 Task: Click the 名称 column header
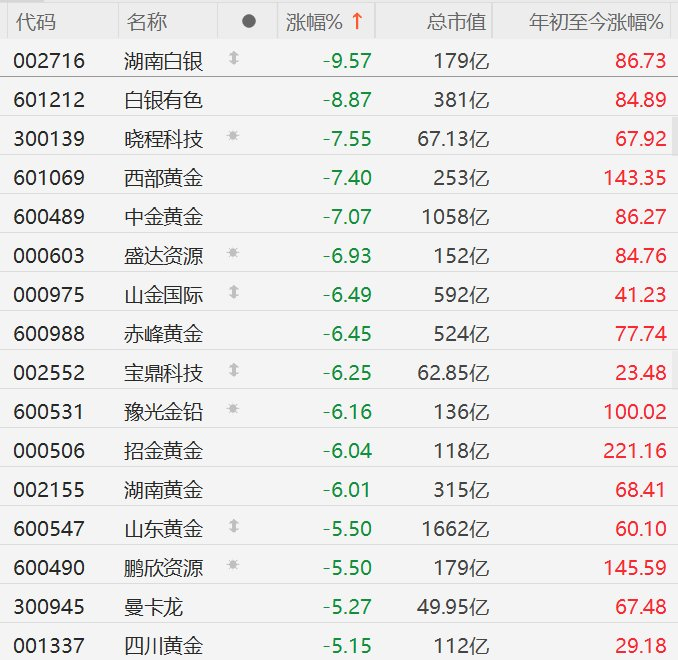click(x=147, y=21)
